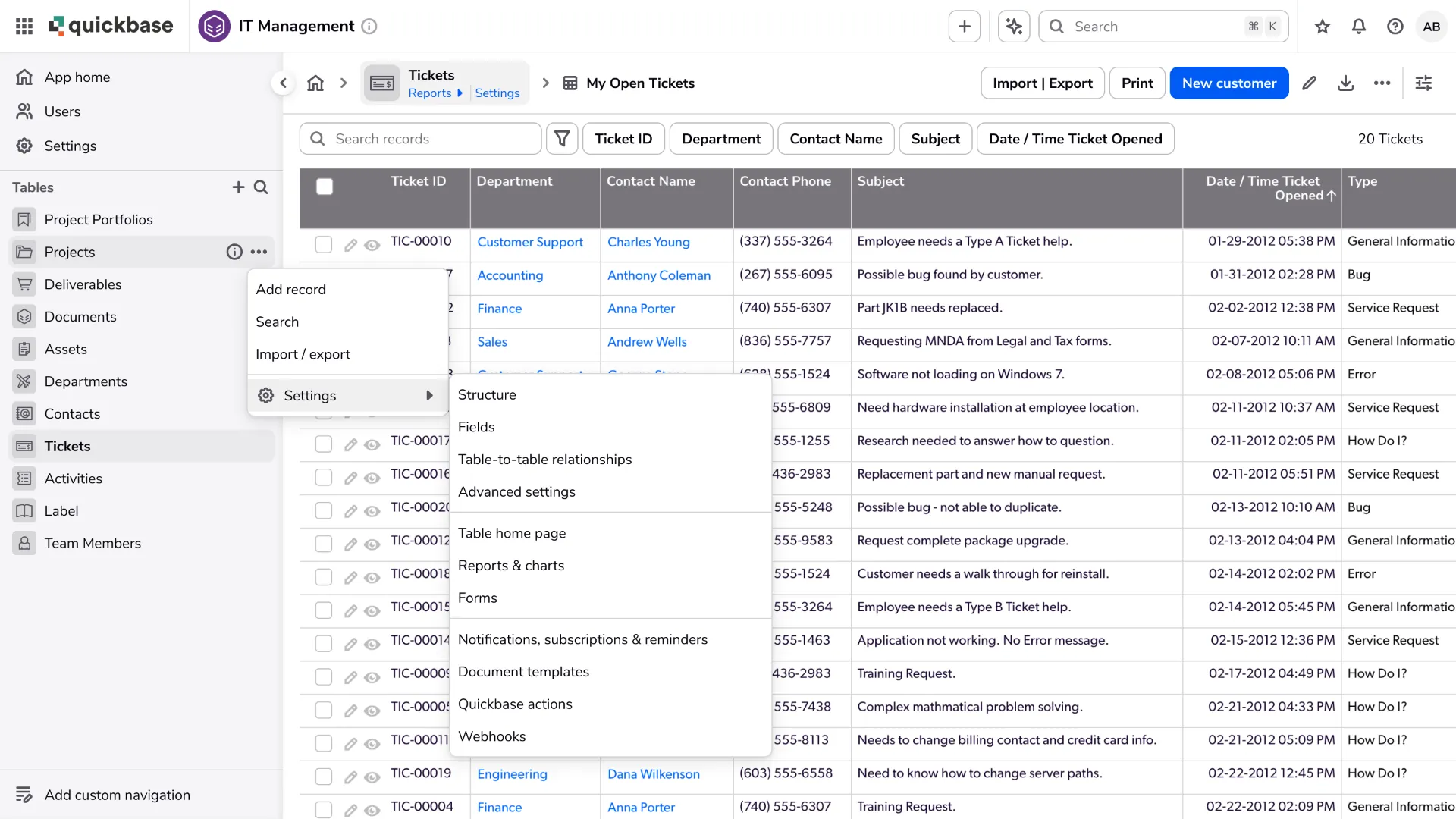
Task: View ticket TIC-00012 eye icon
Action: point(372,544)
